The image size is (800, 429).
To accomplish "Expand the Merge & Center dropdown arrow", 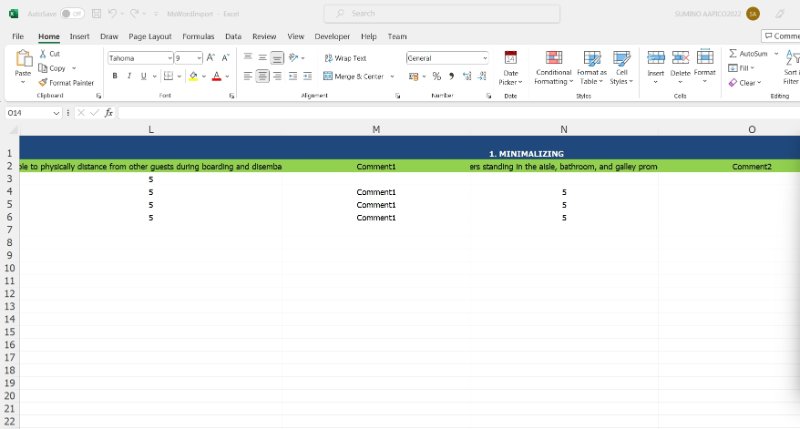I will click(x=390, y=76).
